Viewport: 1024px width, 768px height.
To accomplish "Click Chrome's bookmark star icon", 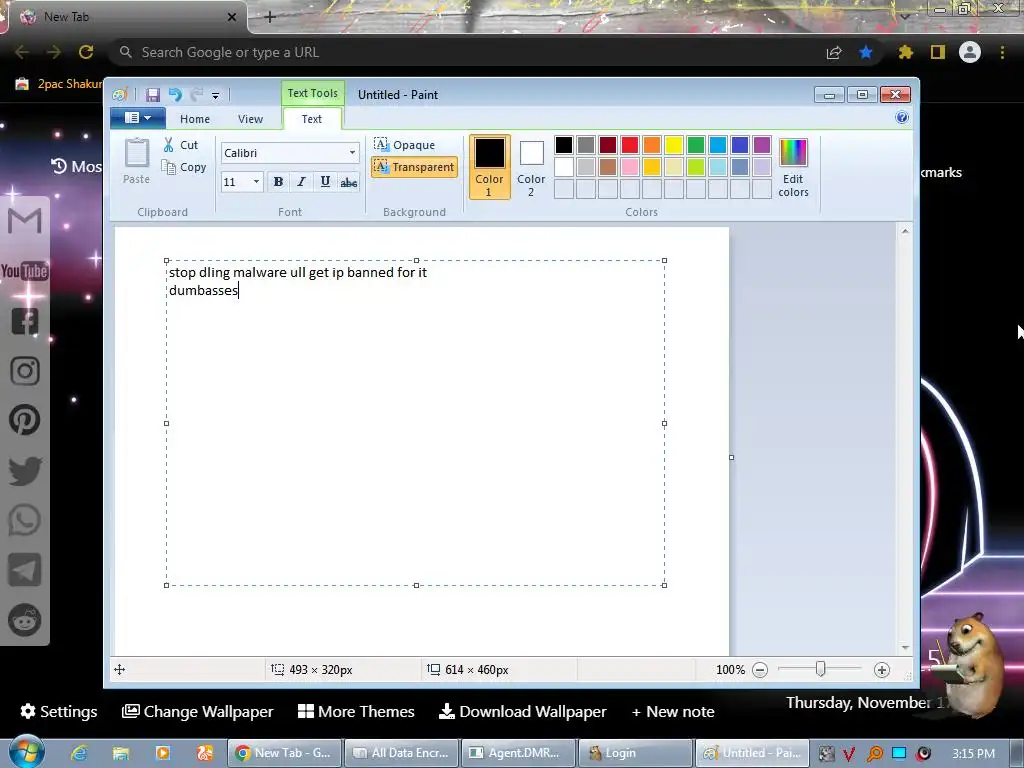I will [865, 52].
